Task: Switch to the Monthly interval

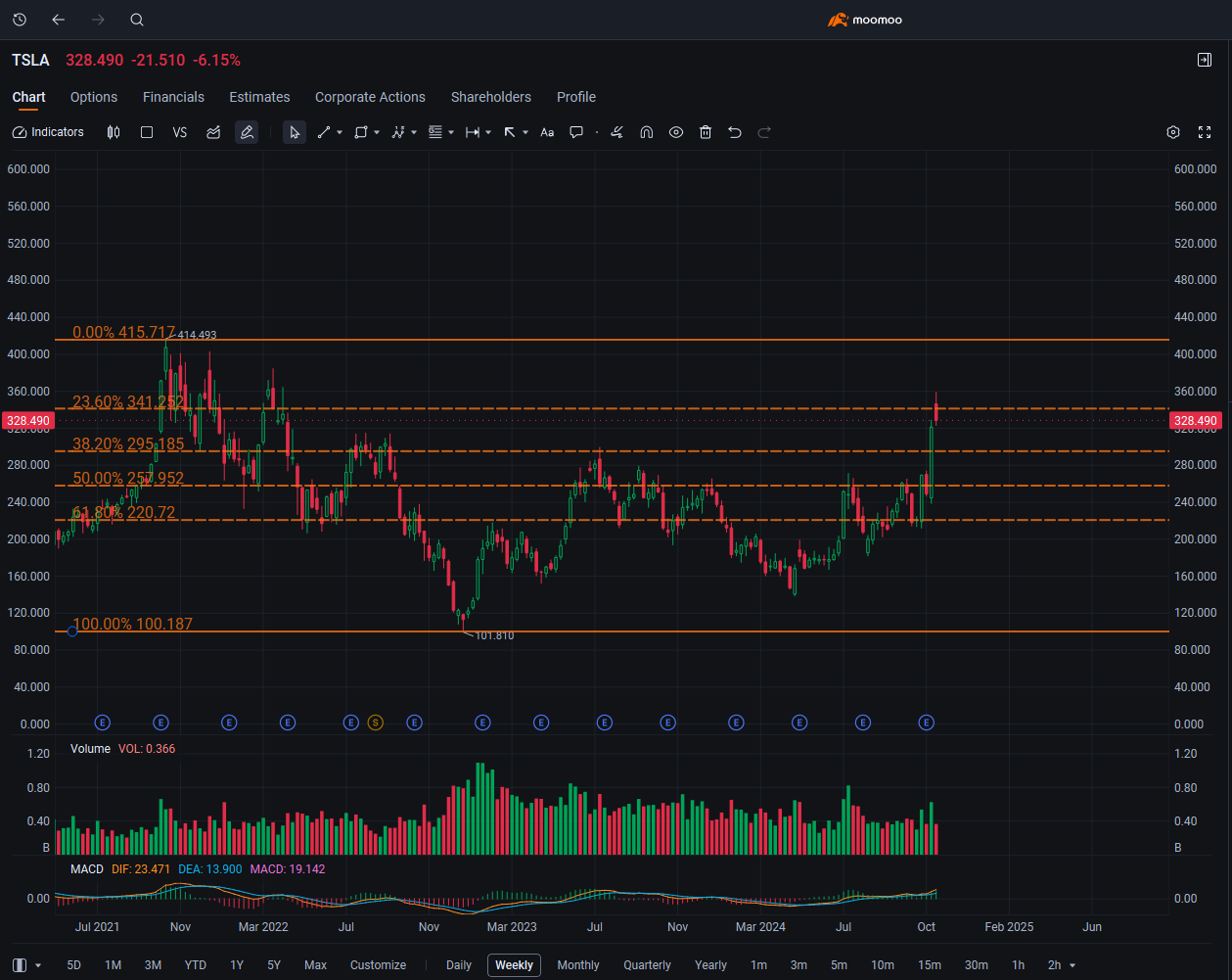Action: 578,965
